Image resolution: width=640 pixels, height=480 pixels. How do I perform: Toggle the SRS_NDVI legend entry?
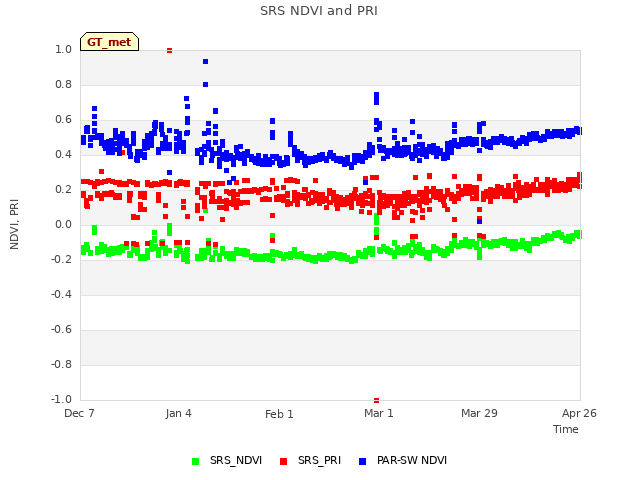tap(227, 460)
